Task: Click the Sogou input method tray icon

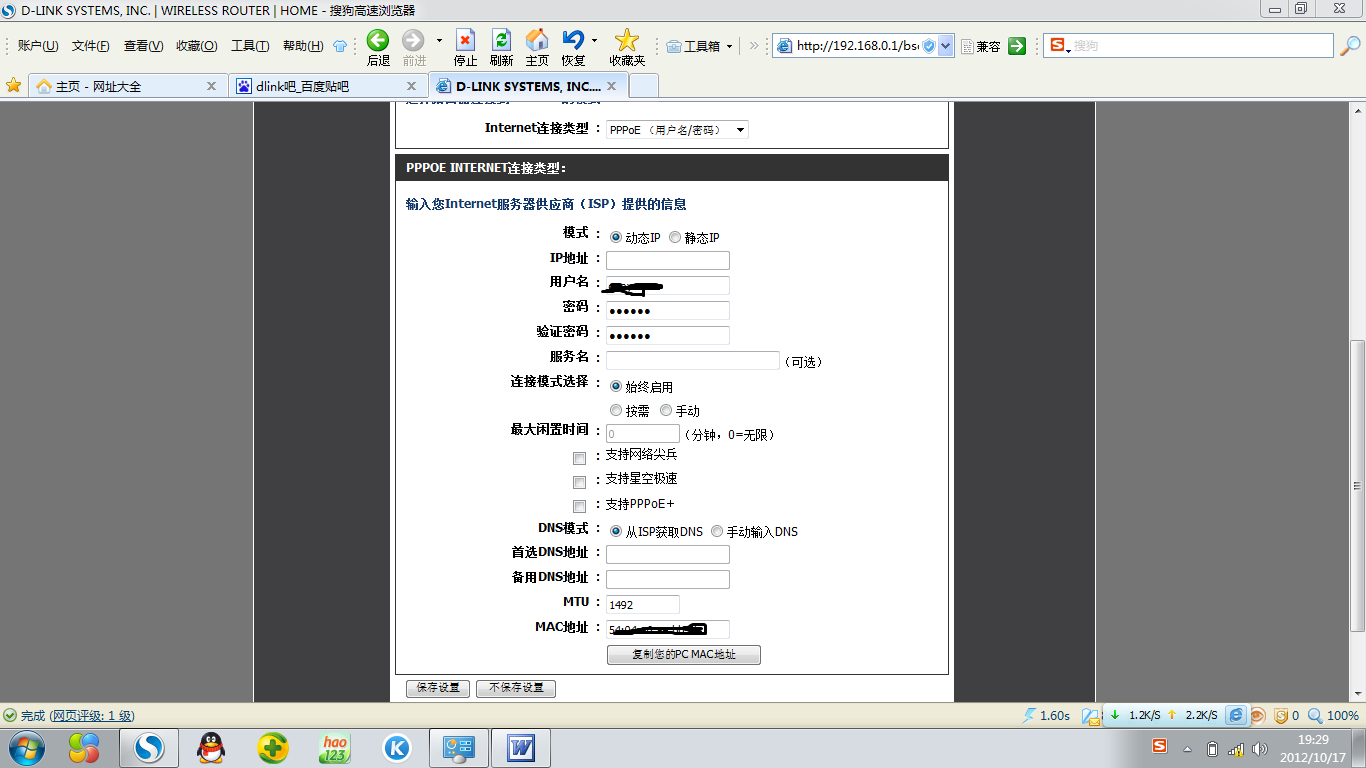Action: (1160, 746)
